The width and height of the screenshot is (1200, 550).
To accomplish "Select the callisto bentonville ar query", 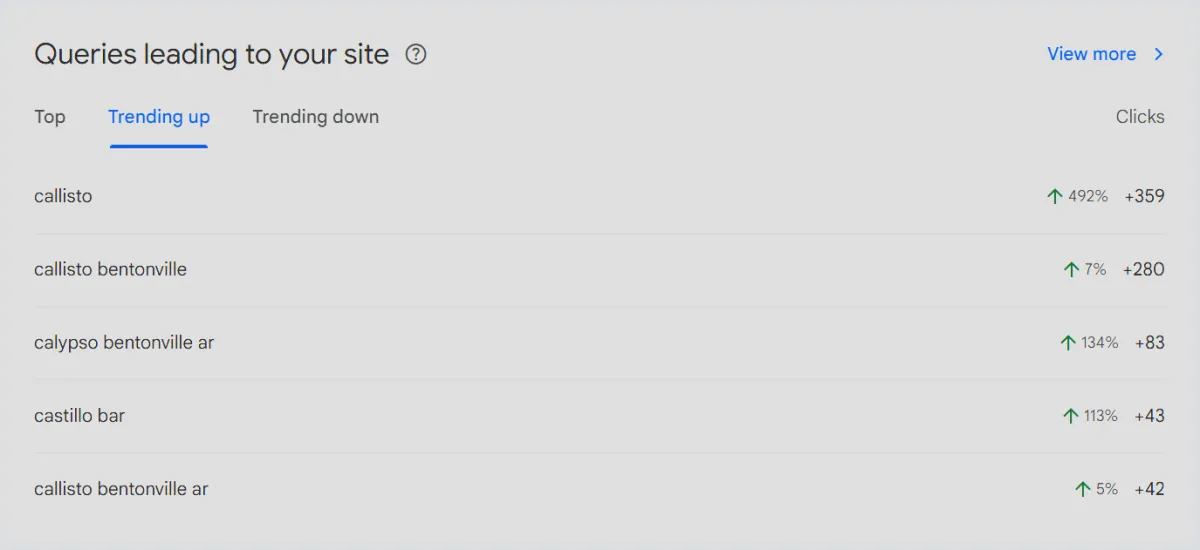I will click(x=121, y=489).
